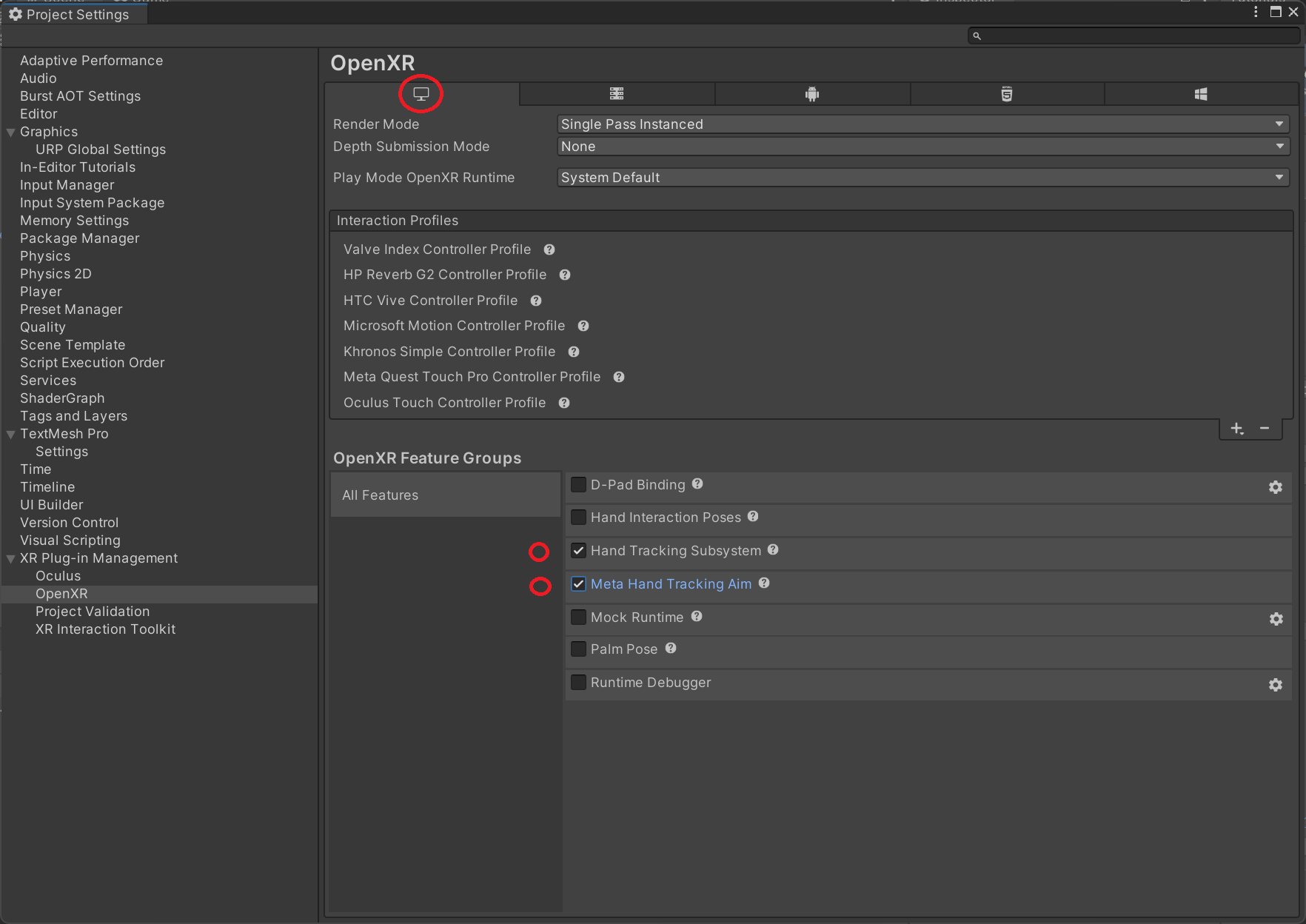This screenshot has width=1306, height=924.
Task: Open the WebGL HTML5 platform tab
Action: (1006, 94)
